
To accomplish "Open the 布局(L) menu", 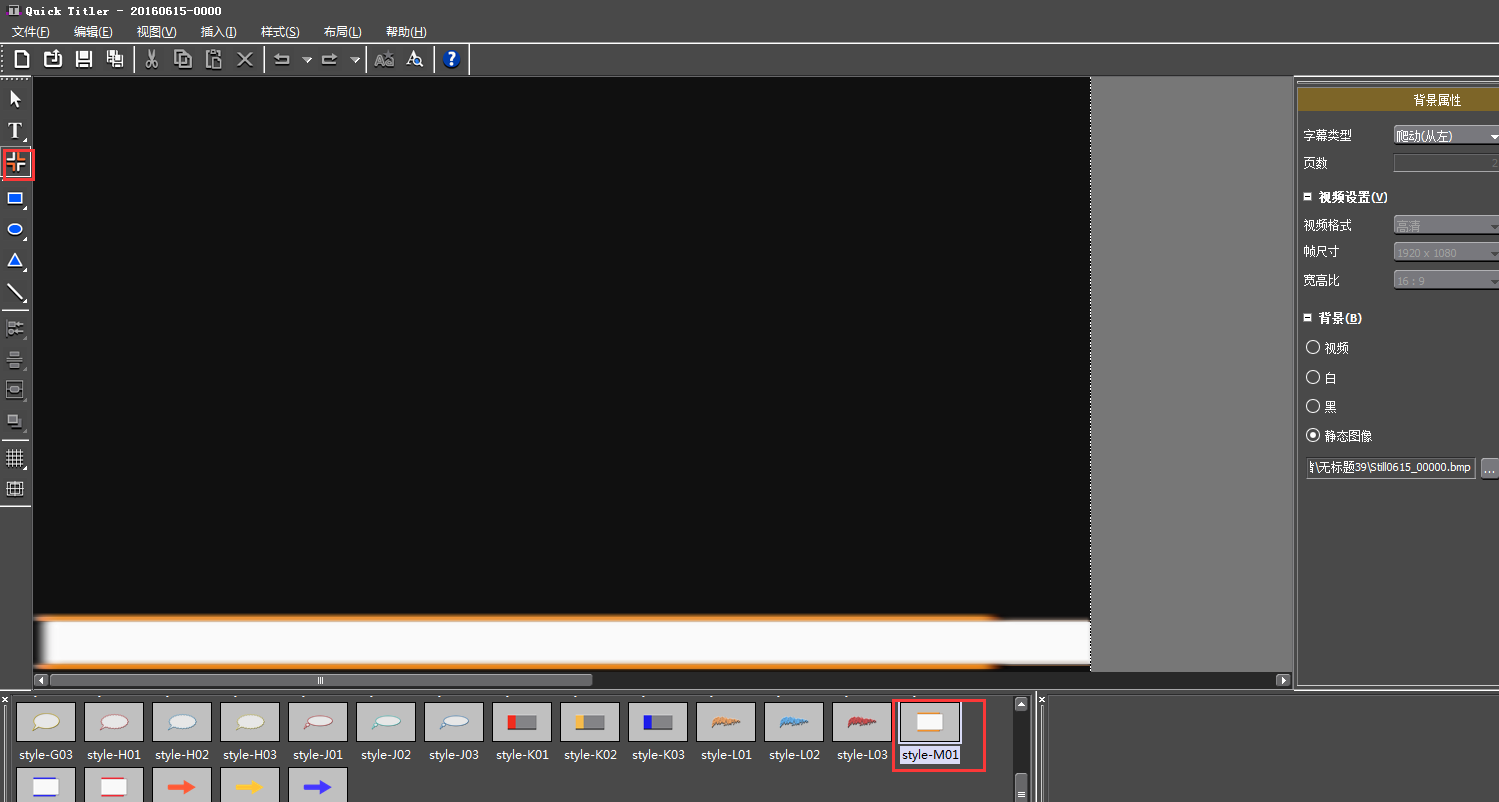I will click(x=343, y=32).
